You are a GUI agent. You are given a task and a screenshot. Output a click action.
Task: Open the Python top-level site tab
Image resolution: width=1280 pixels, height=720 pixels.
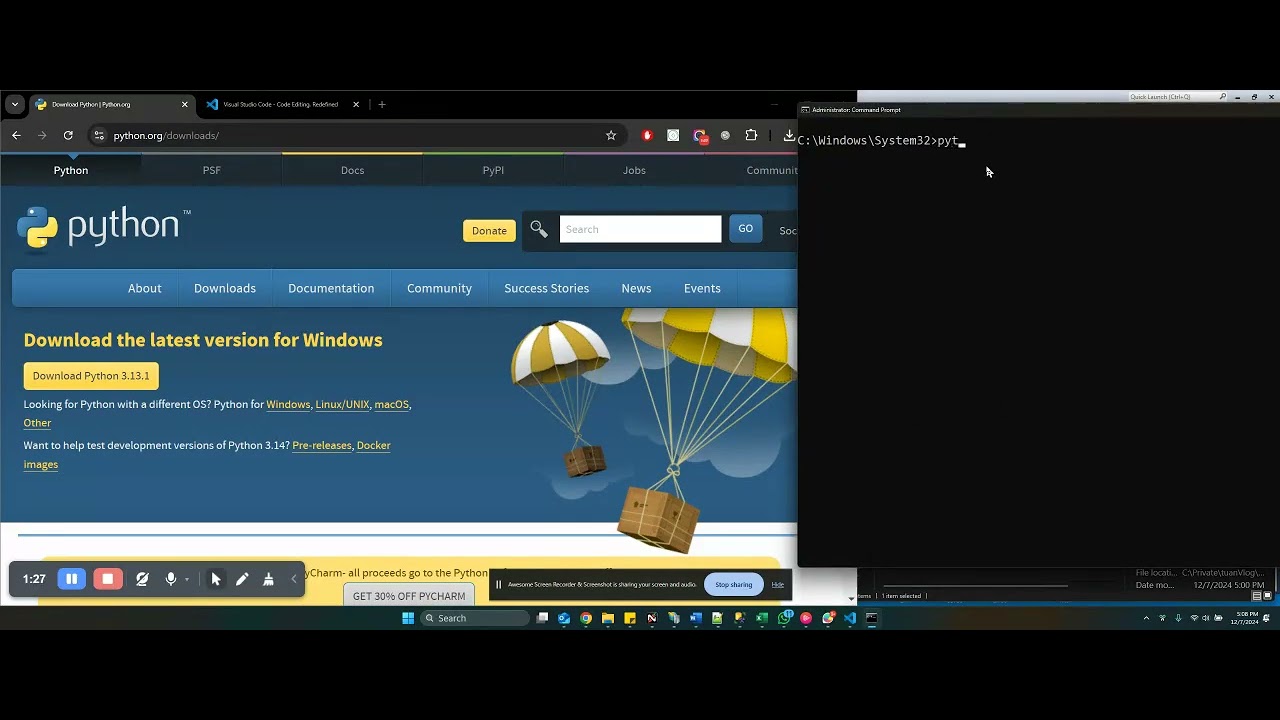click(71, 170)
